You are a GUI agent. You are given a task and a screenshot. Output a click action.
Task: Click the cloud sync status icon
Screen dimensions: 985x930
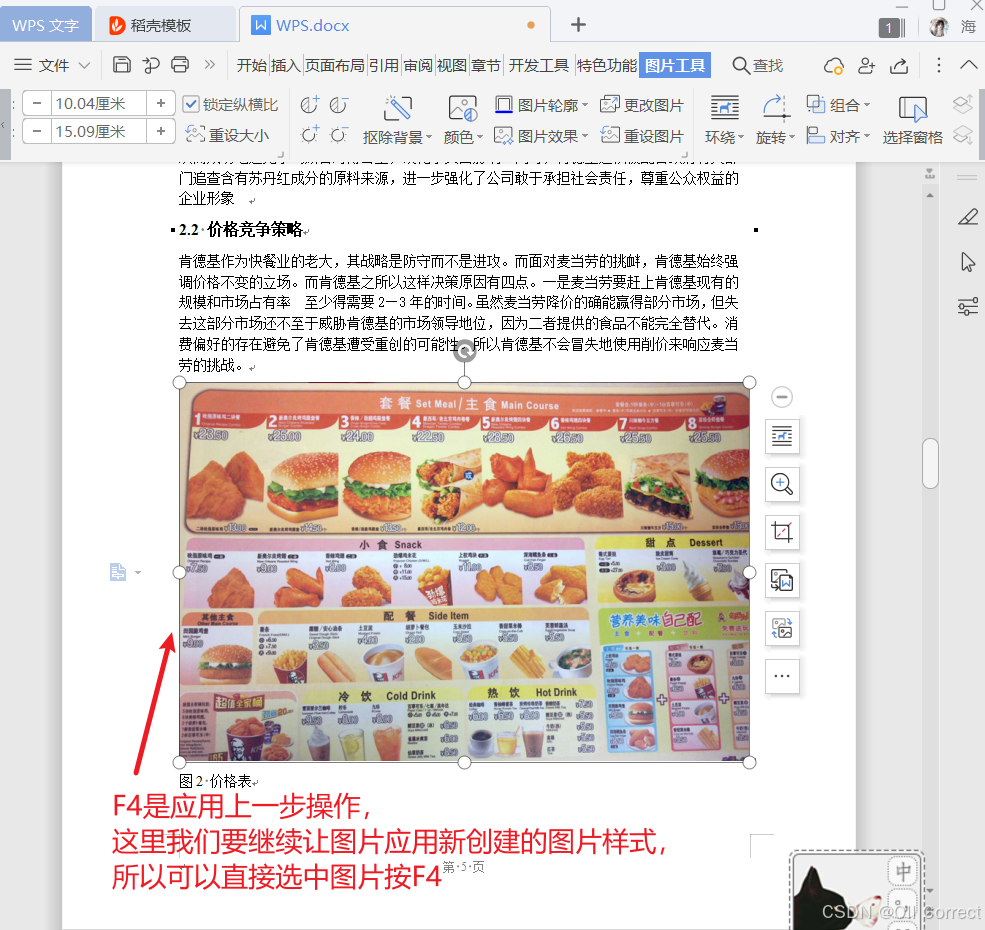point(834,65)
